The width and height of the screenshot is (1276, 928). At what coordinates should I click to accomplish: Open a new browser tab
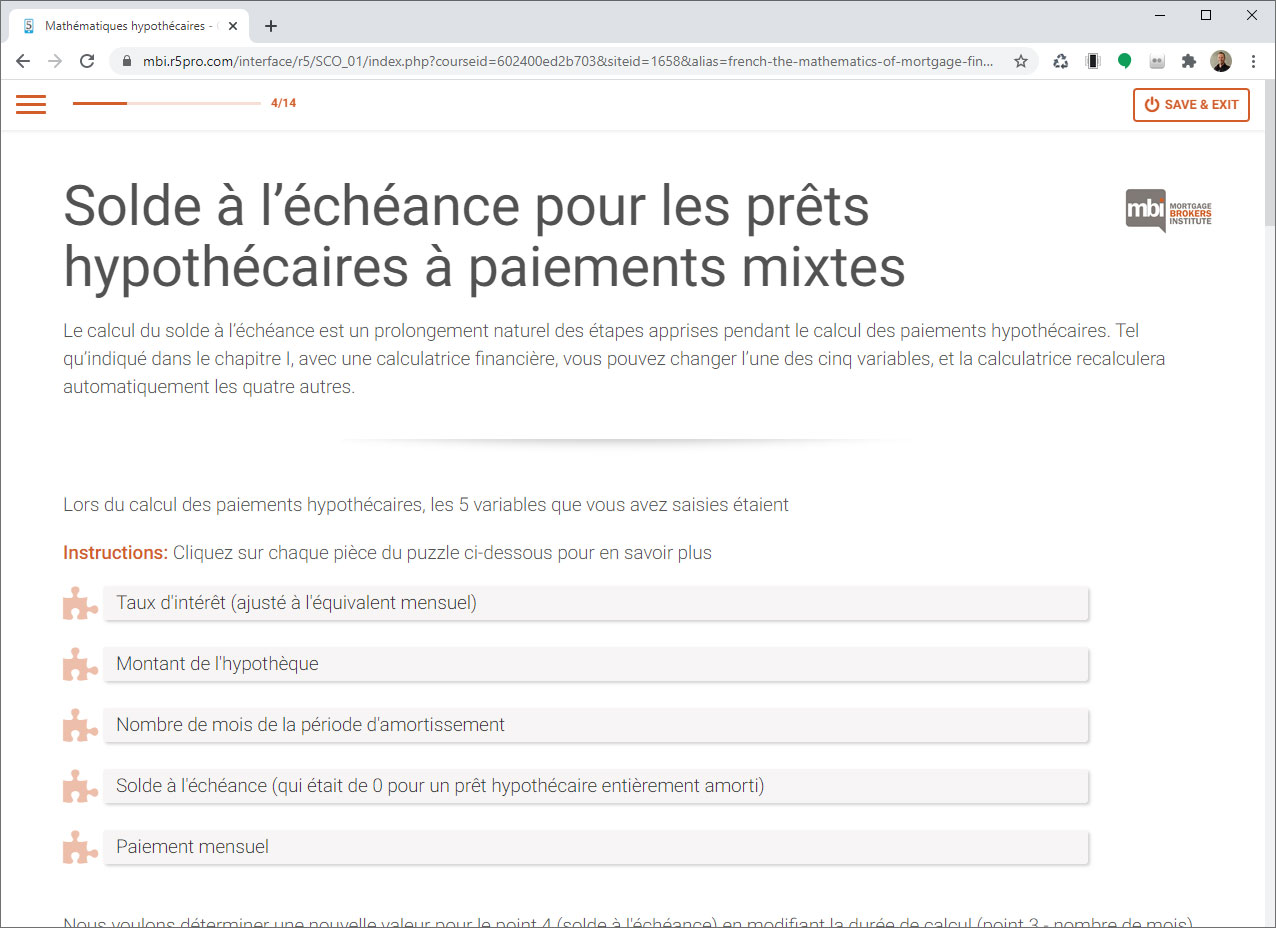270,26
